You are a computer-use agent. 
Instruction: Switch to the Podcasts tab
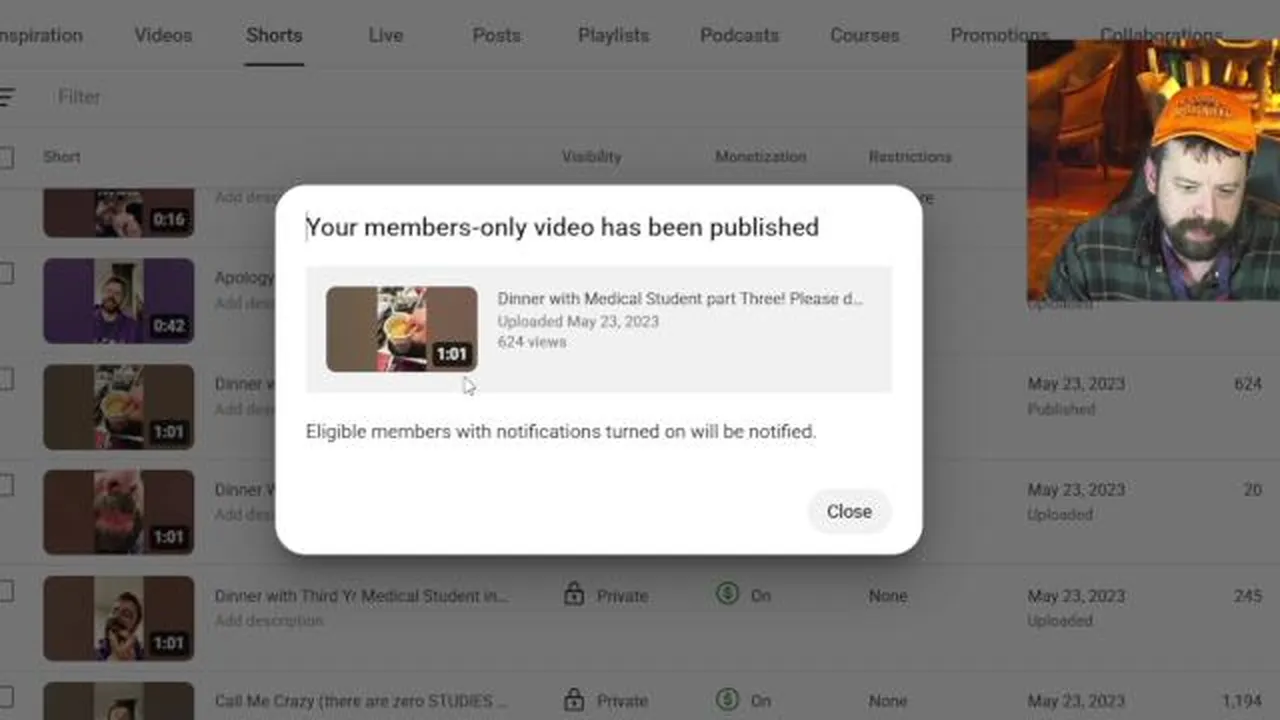pyautogui.click(x=739, y=35)
